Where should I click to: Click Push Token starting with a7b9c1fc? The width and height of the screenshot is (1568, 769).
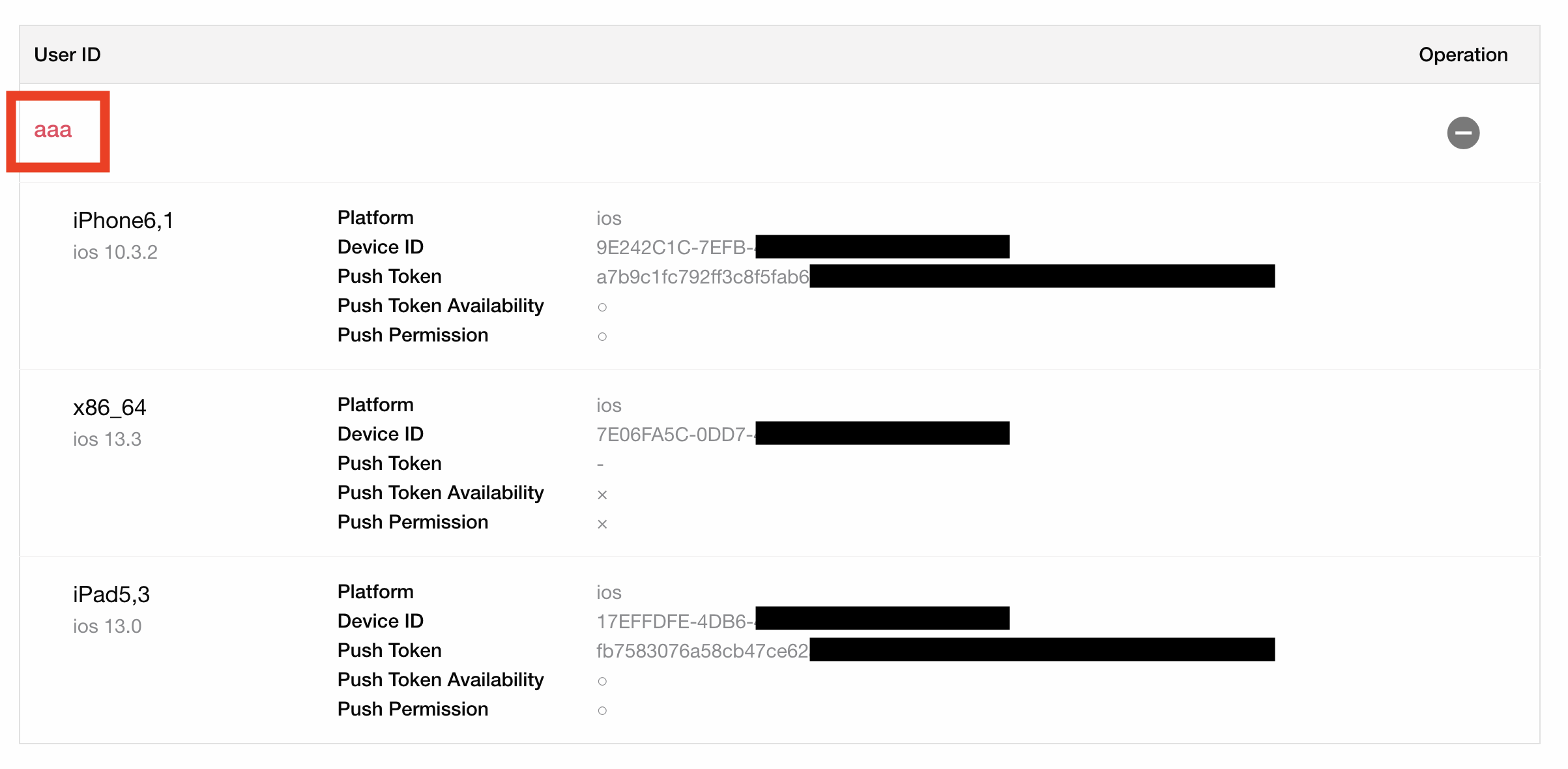[935, 276]
